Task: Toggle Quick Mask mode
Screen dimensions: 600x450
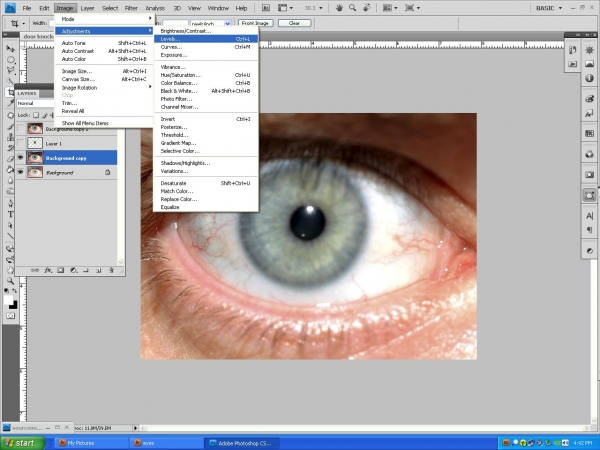Action: [x=10, y=316]
